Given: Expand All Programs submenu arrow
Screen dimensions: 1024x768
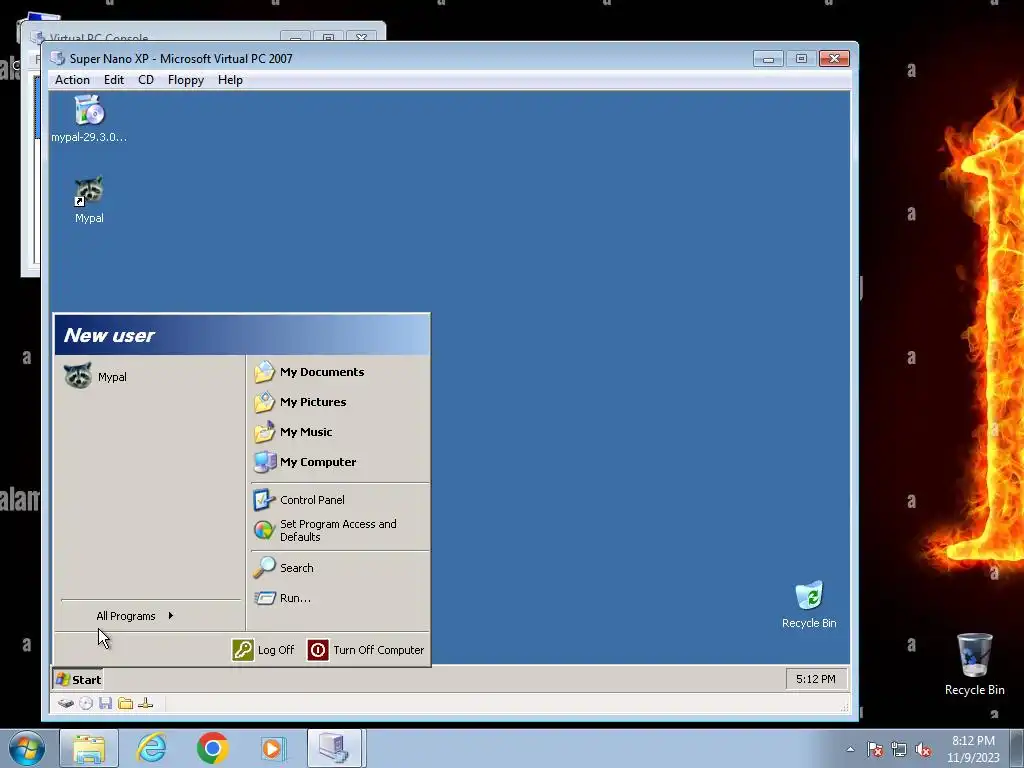Looking at the screenshot, I should point(170,616).
